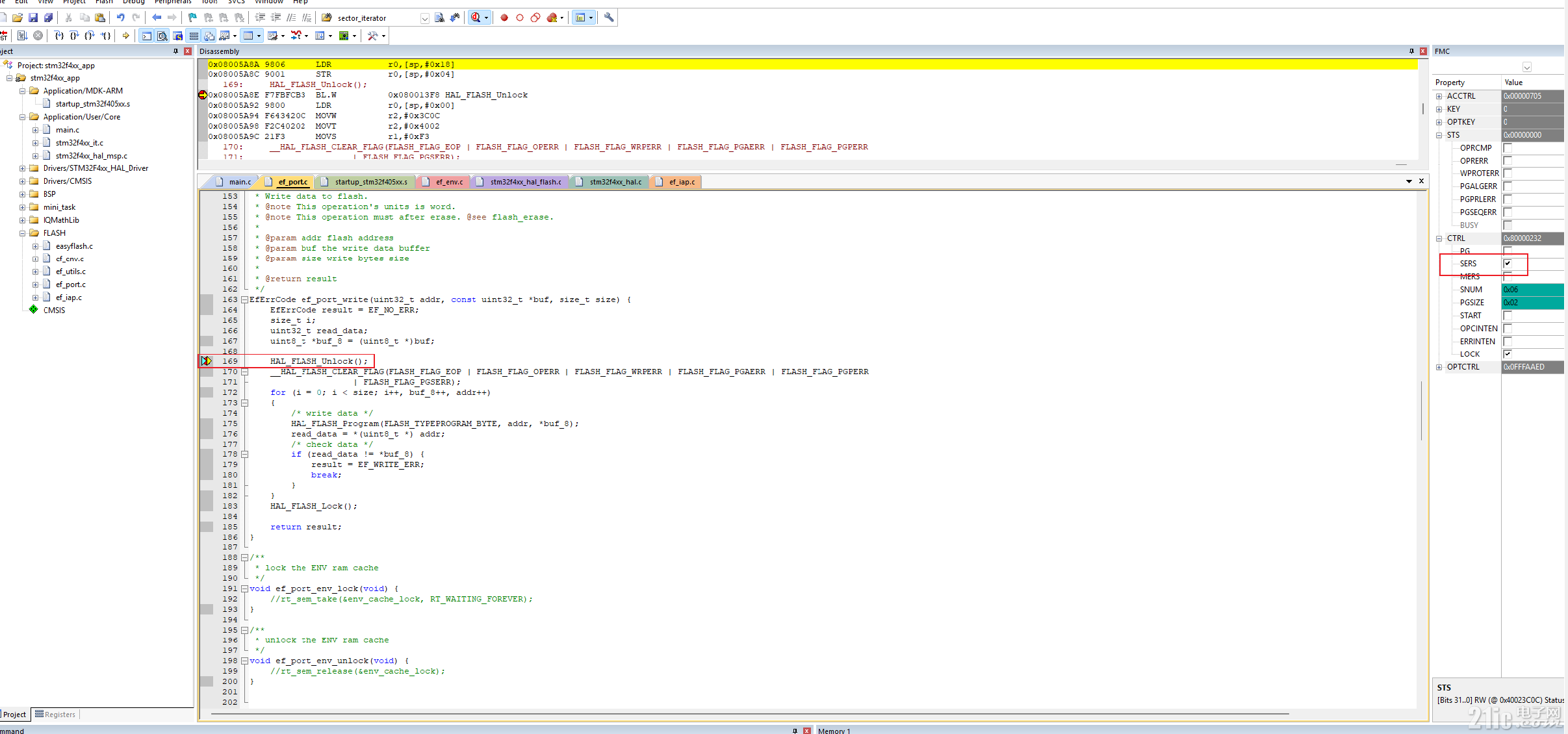Viewport: 1568px width, 734px height.
Task: Open the sector_iterator find combo dropdown
Action: [x=425, y=18]
